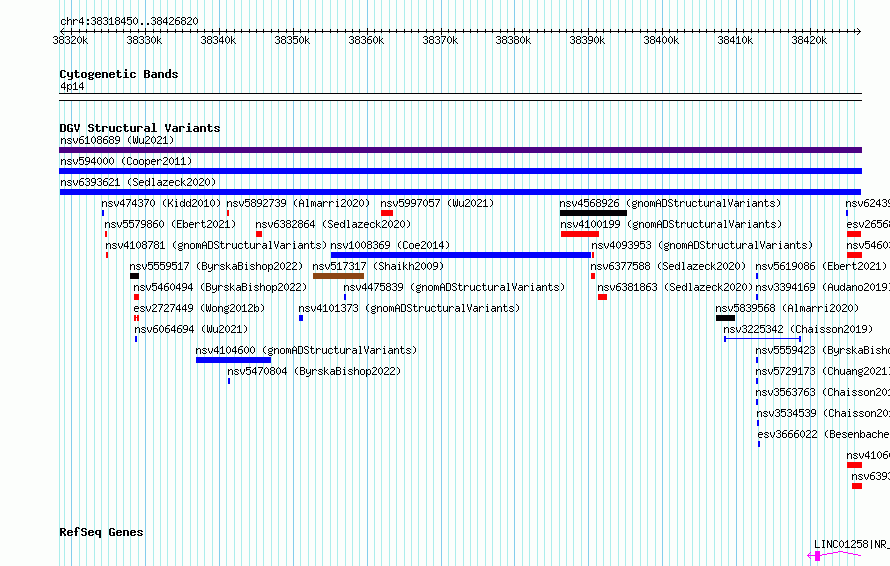Click the RefSeq Genes track heading
Screen dimensions: 890x566
click(x=101, y=532)
